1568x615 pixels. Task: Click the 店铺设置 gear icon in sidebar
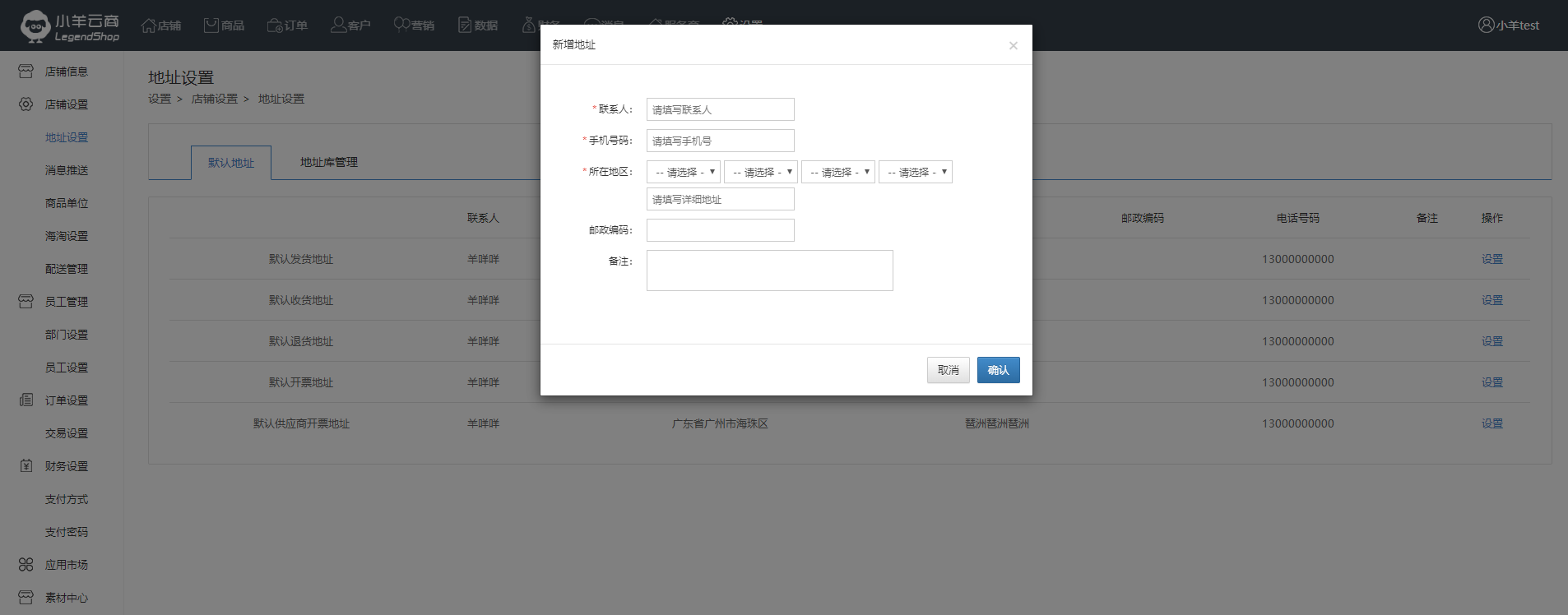coord(26,104)
